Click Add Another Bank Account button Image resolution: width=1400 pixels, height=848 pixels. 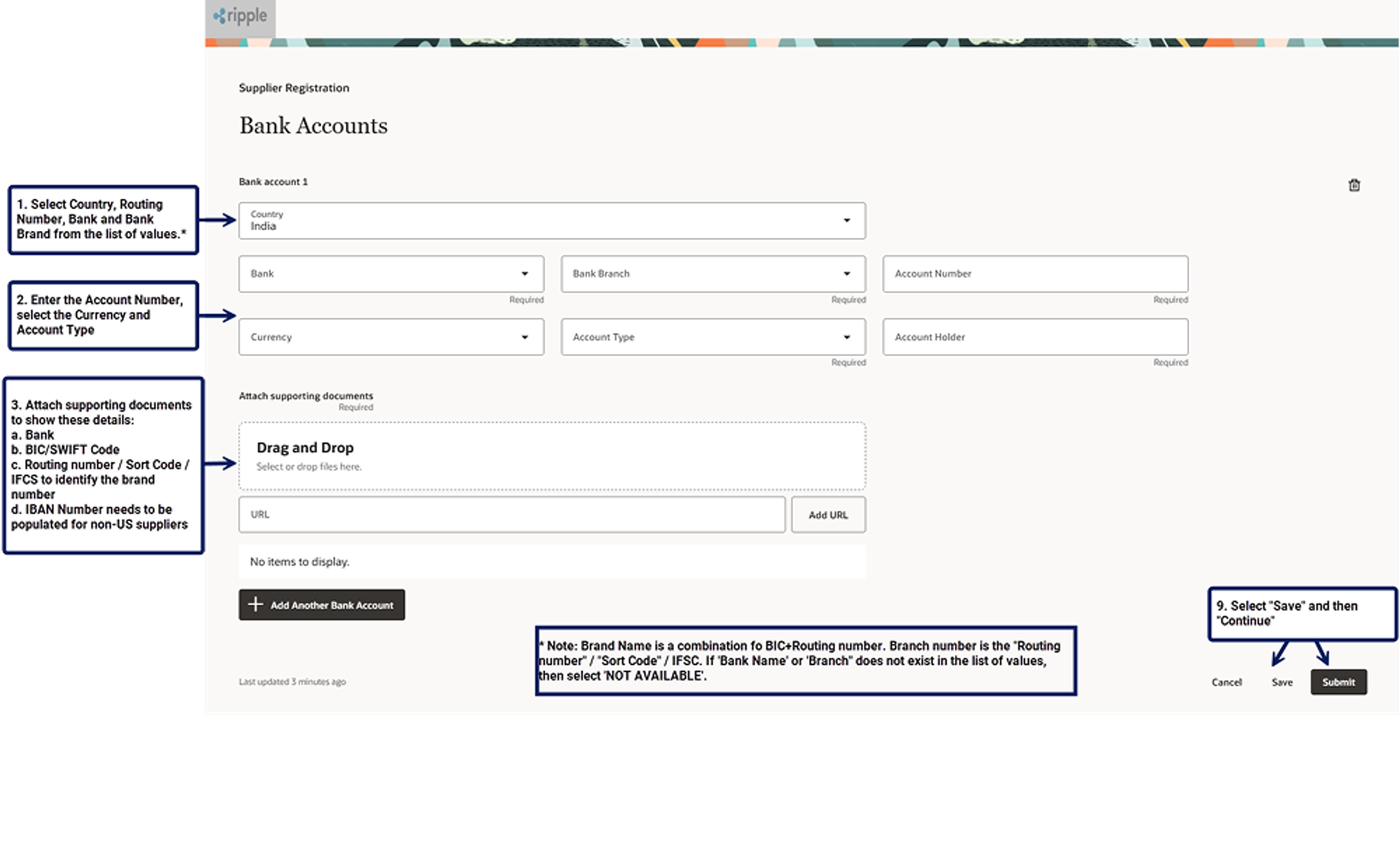(321, 605)
